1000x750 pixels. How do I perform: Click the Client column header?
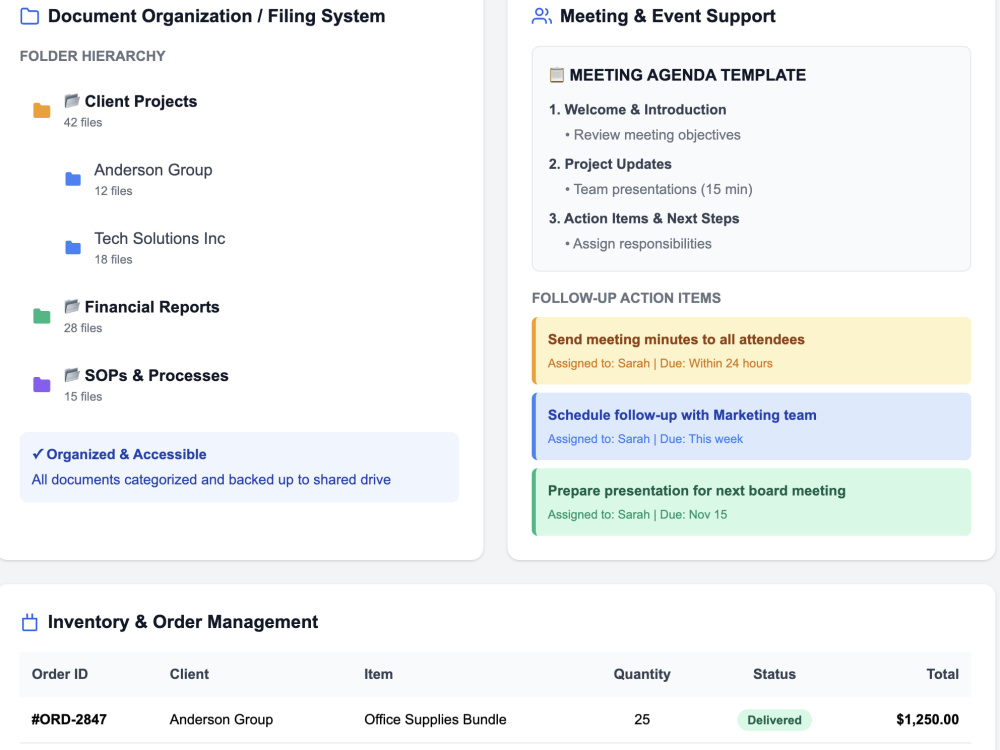pyautogui.click(x=189, y=674)
